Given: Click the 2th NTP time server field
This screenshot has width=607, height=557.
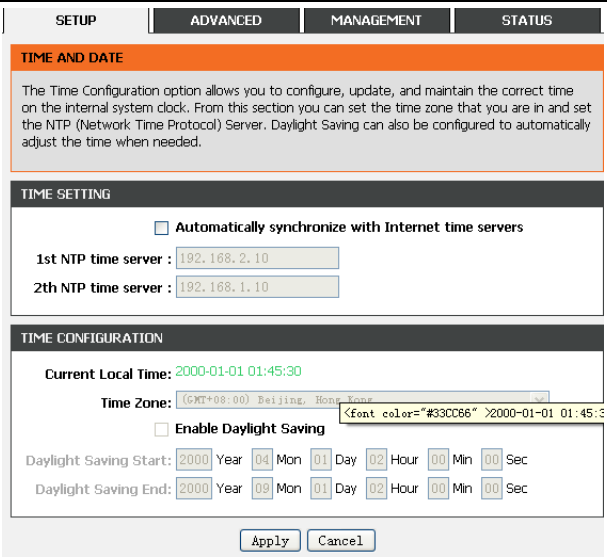Looking at the screenshot, I should [x=257, y=287].
